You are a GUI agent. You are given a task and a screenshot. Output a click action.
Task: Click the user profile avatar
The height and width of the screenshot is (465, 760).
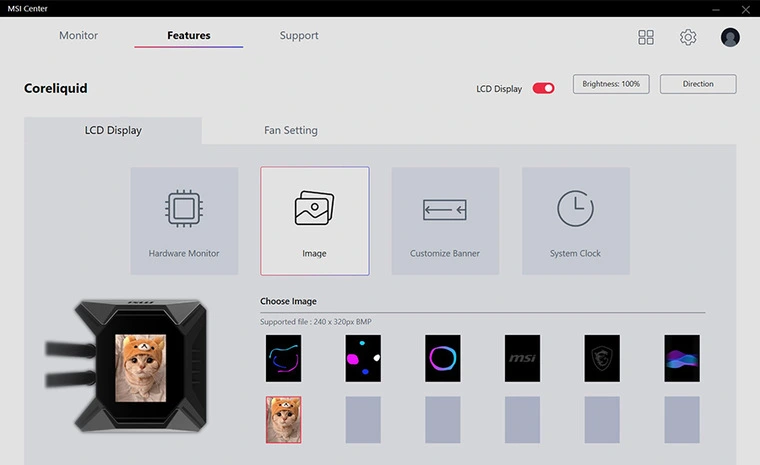coord(730,37)
